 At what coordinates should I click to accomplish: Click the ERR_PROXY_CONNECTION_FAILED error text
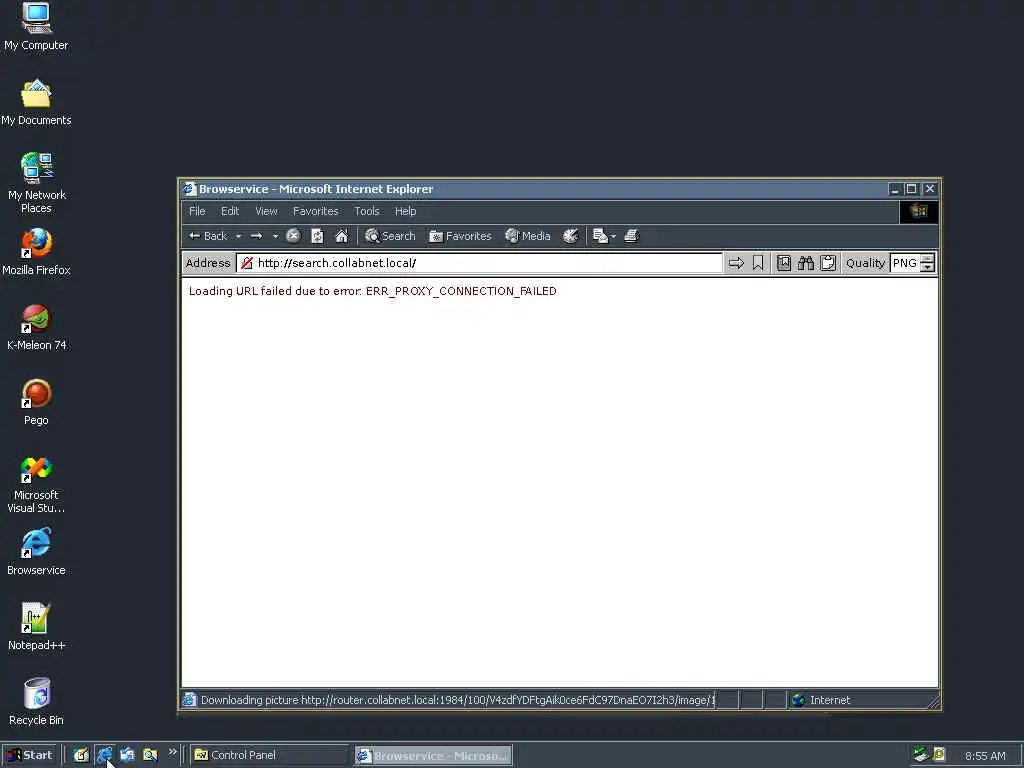(461, 291)
